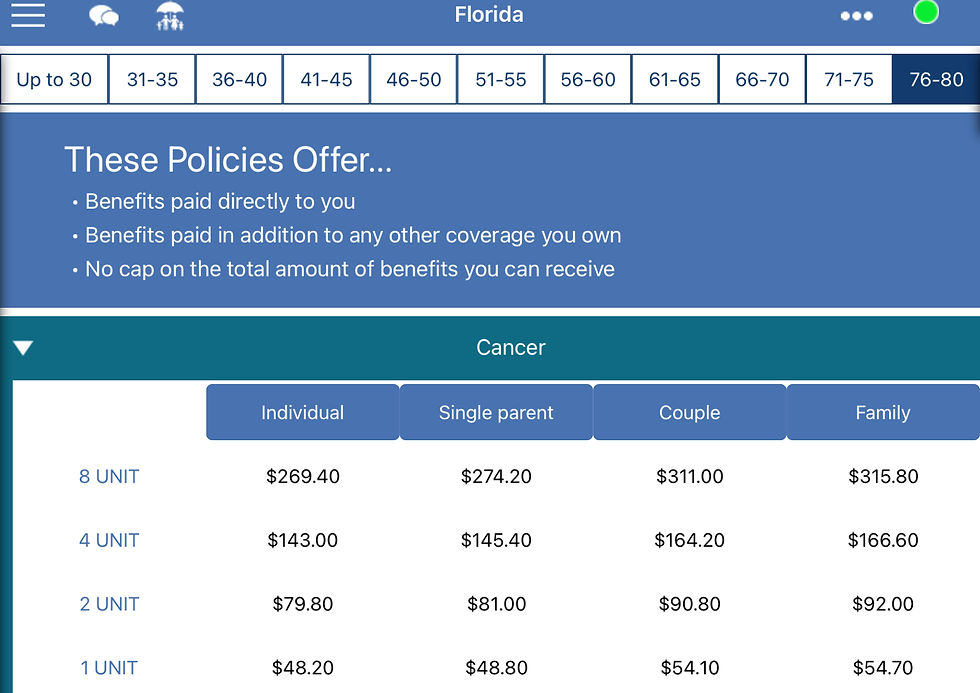The image size is (980, 693).
Task: Click the Single parent column button
Action: click(496, 412)
